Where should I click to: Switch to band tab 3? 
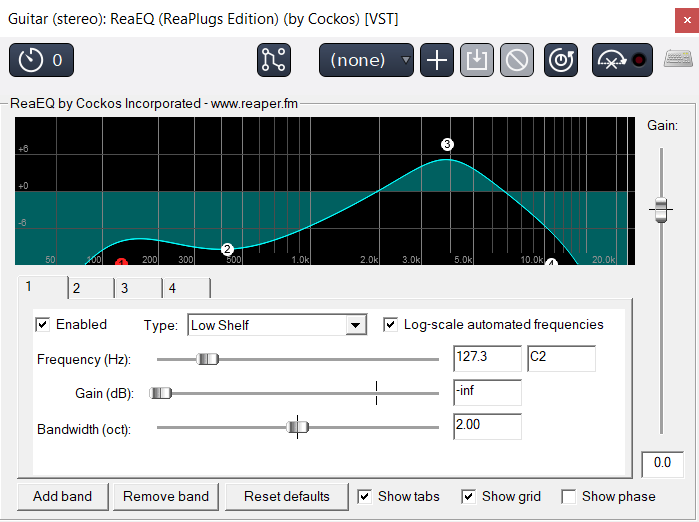click(139, 288)
